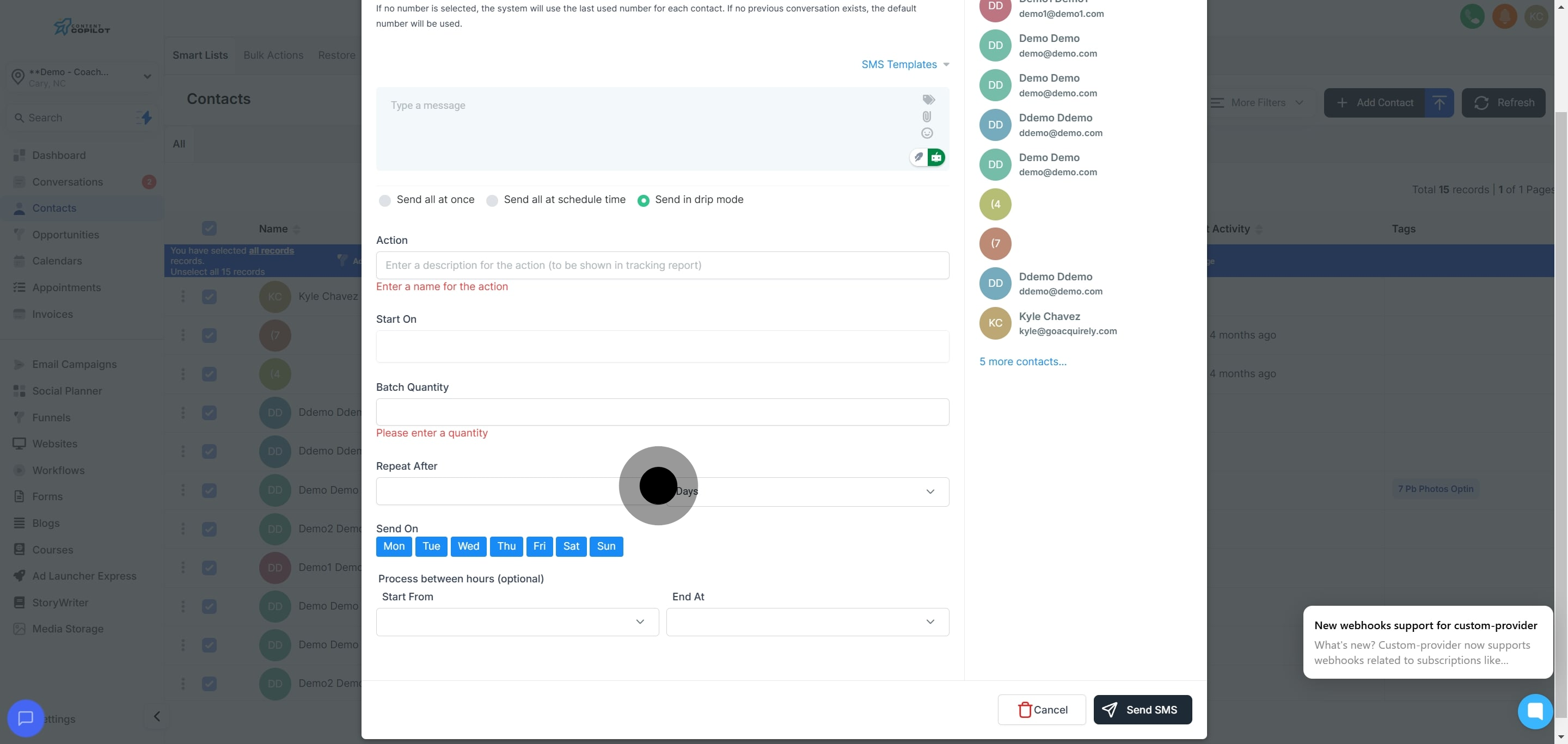The width and height of the screenshot is (1568, 744).
Task: Toggle the Wed day button
Action: pyautogui.click(x=468, y=546)
